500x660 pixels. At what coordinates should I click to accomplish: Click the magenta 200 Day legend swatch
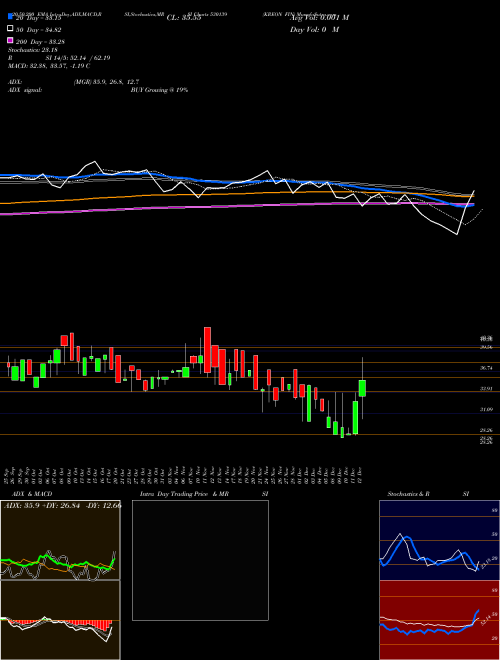[11, 41]
